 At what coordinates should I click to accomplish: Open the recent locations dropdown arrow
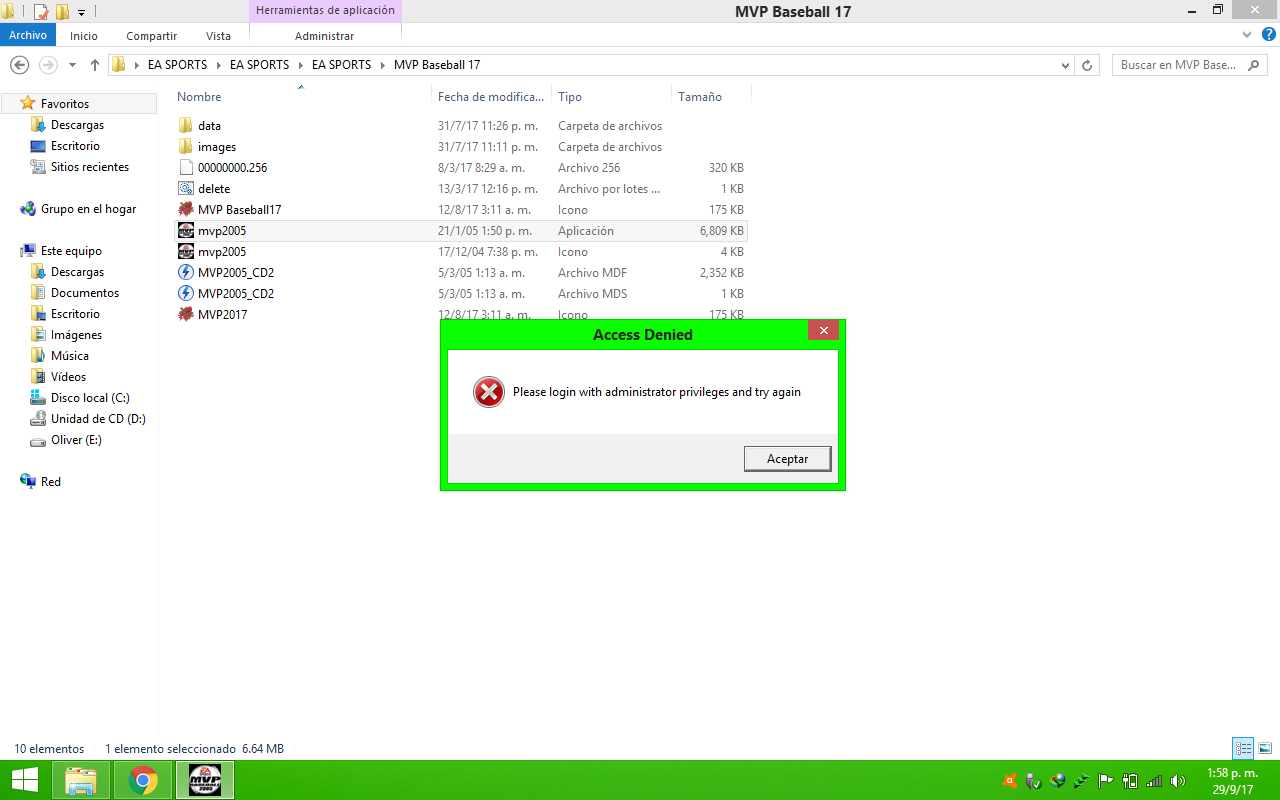tap(72, 65)
